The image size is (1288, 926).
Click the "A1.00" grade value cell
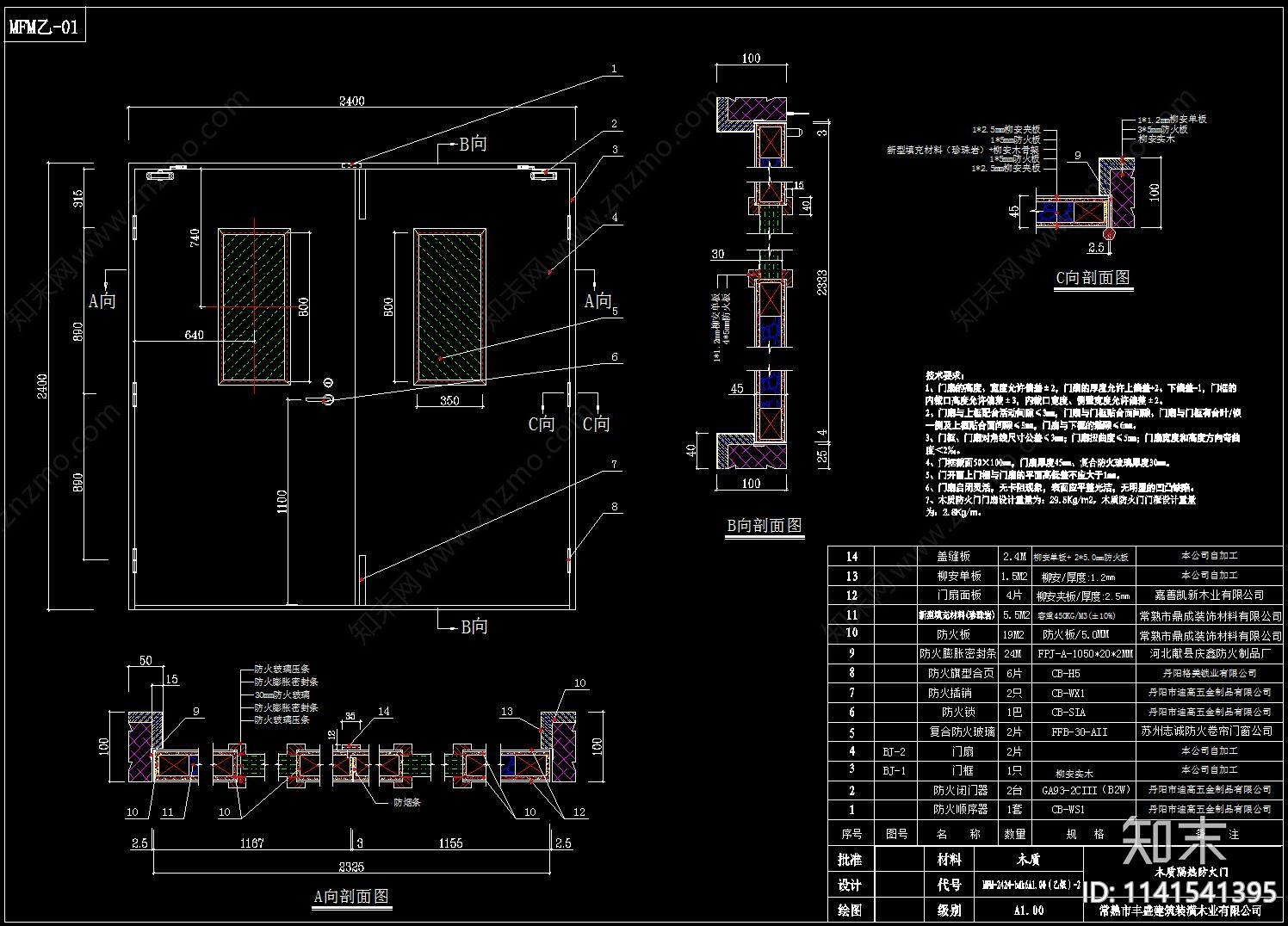(x=1028, y=910)
